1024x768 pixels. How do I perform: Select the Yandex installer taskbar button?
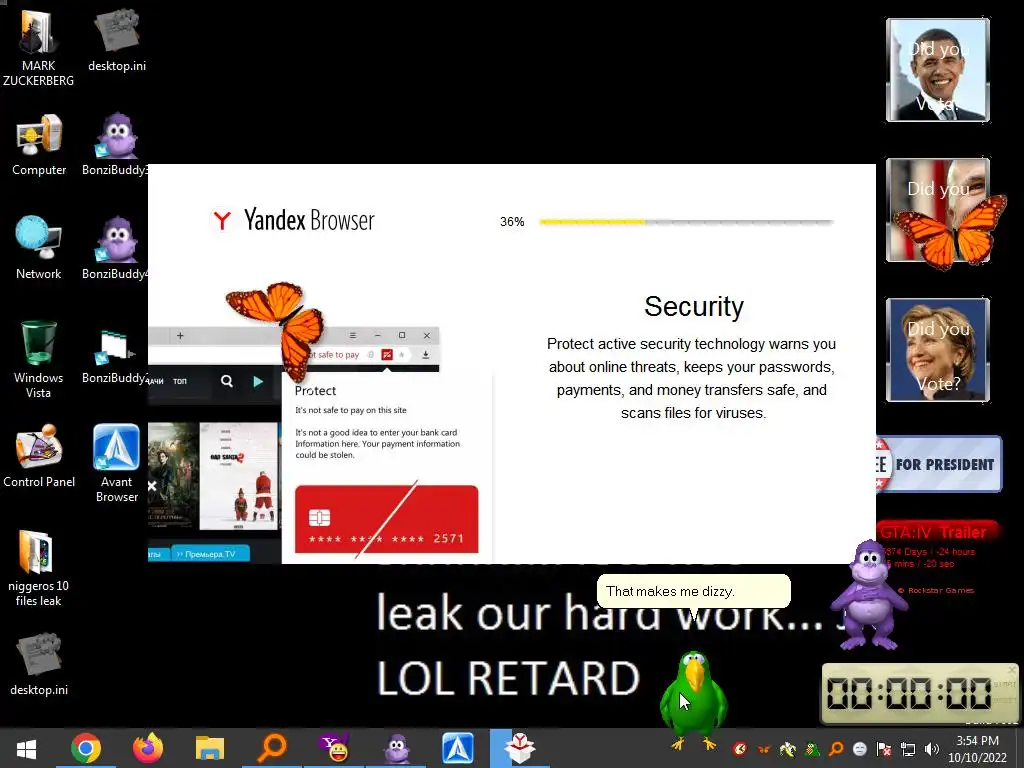coord(520,748)
